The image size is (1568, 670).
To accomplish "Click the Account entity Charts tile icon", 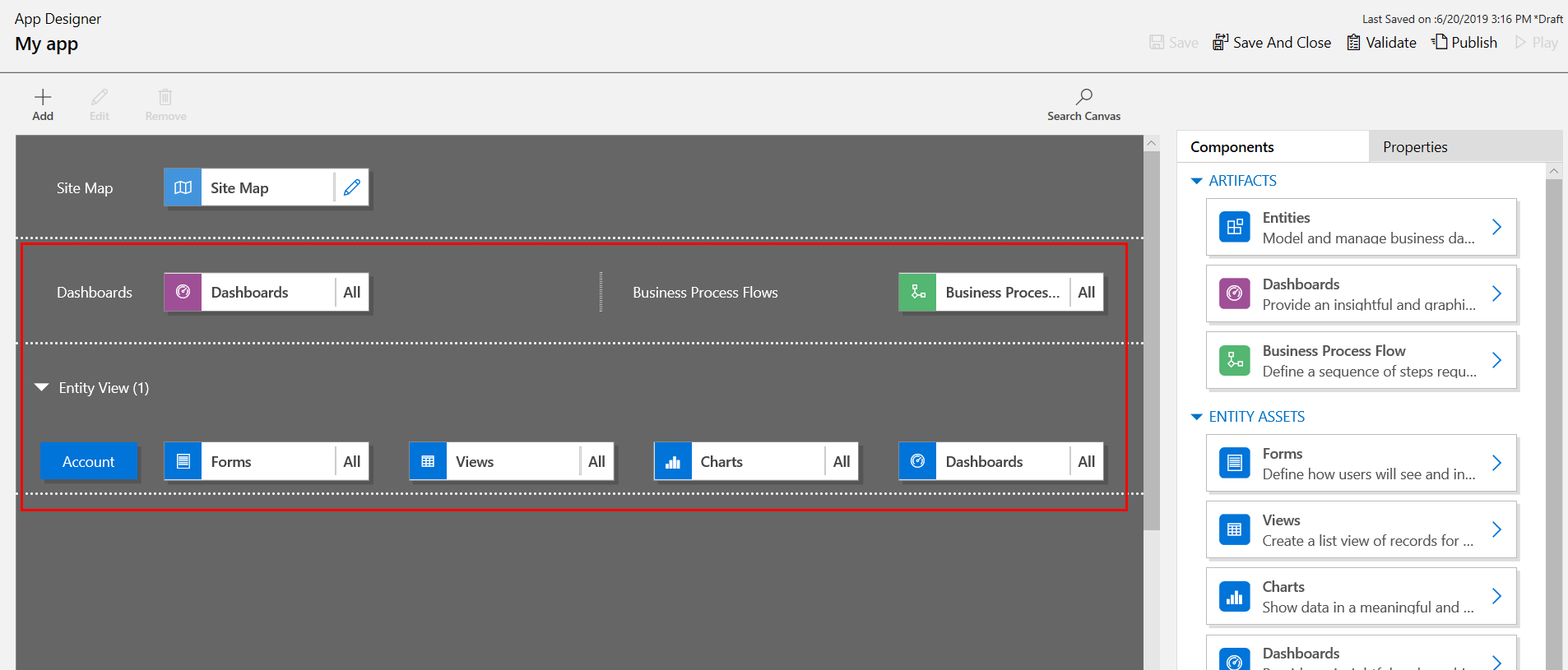I will click(672, 462).
